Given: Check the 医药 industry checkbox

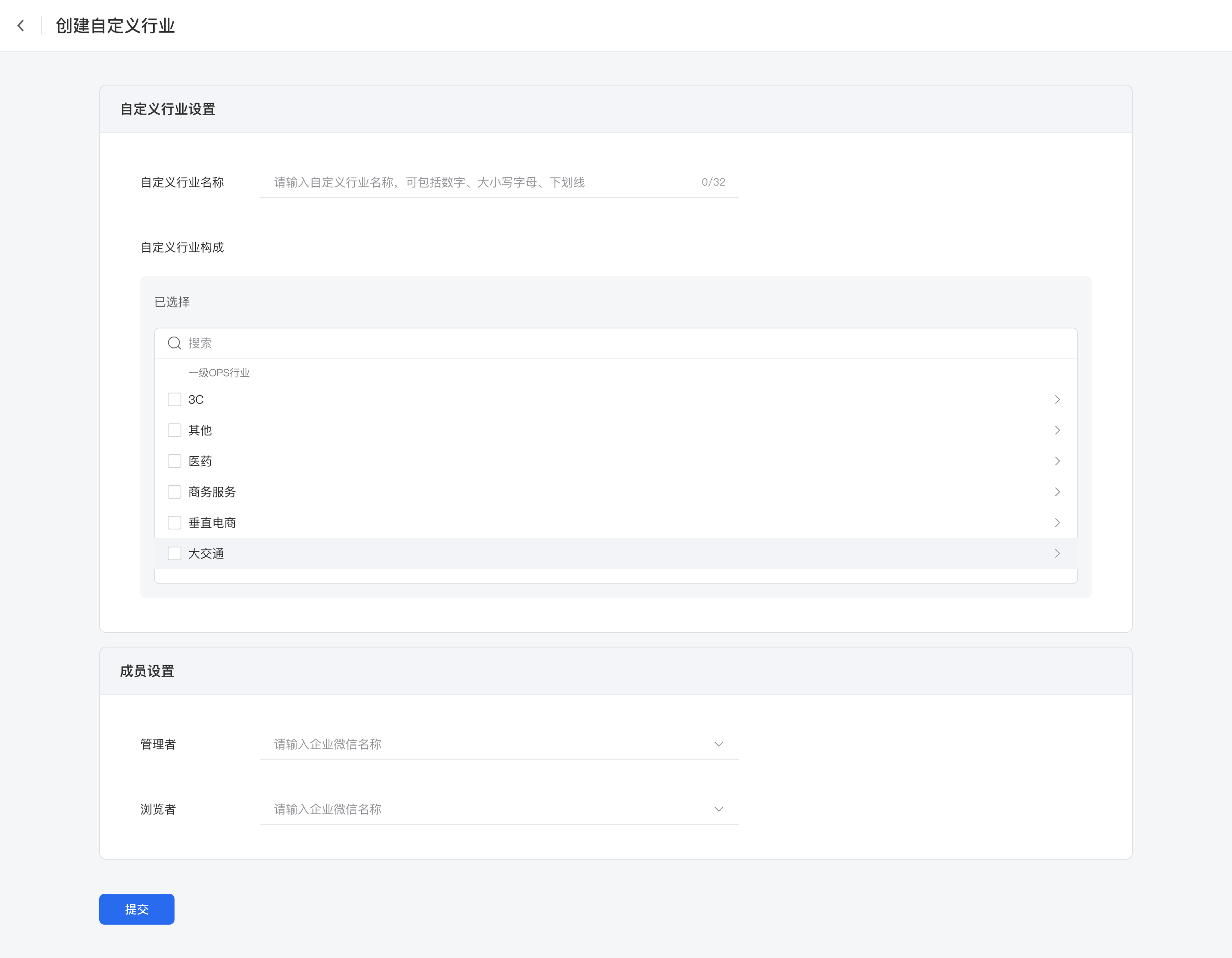Looking at the screenshot, I should 174,461.
